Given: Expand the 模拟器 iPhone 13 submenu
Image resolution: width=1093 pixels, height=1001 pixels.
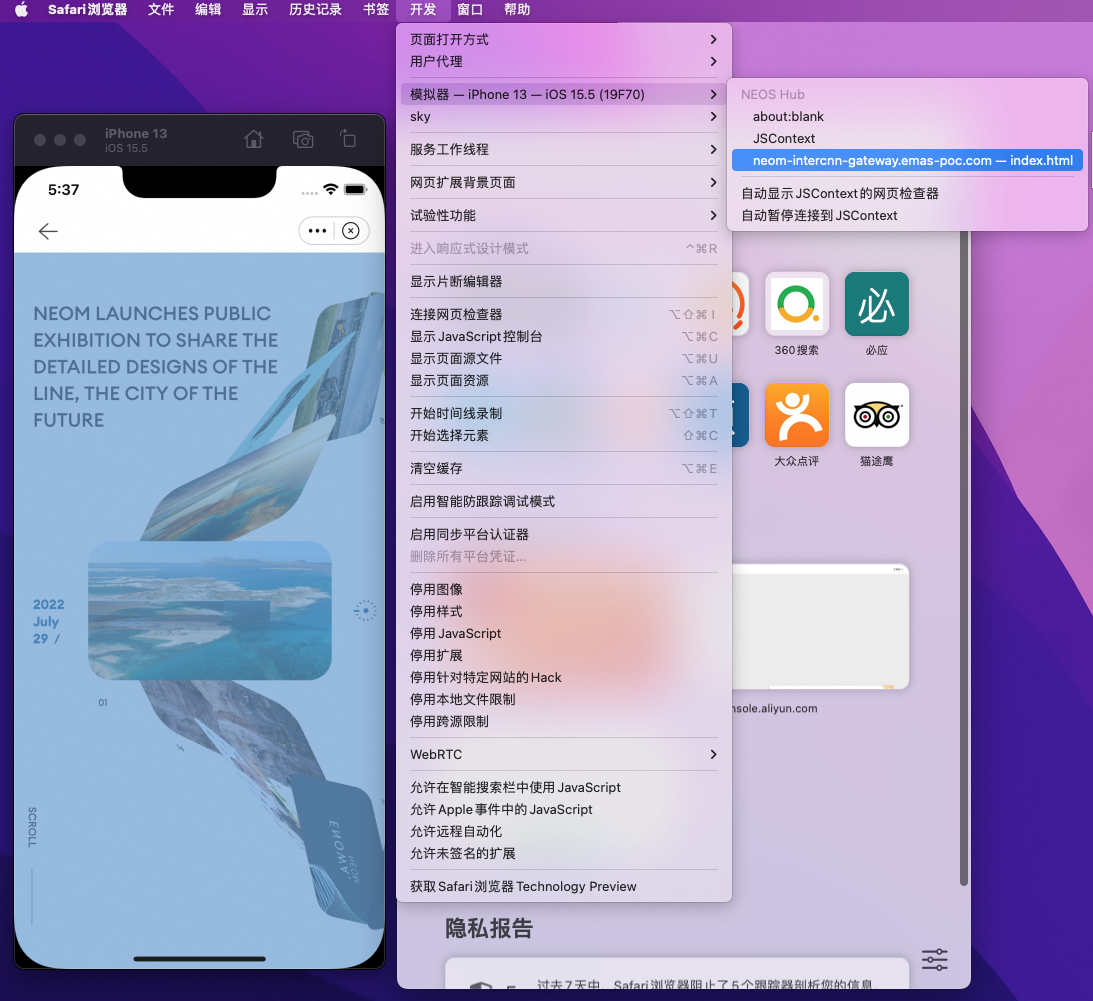Looking at the screenshot, I should click(564, 94).
